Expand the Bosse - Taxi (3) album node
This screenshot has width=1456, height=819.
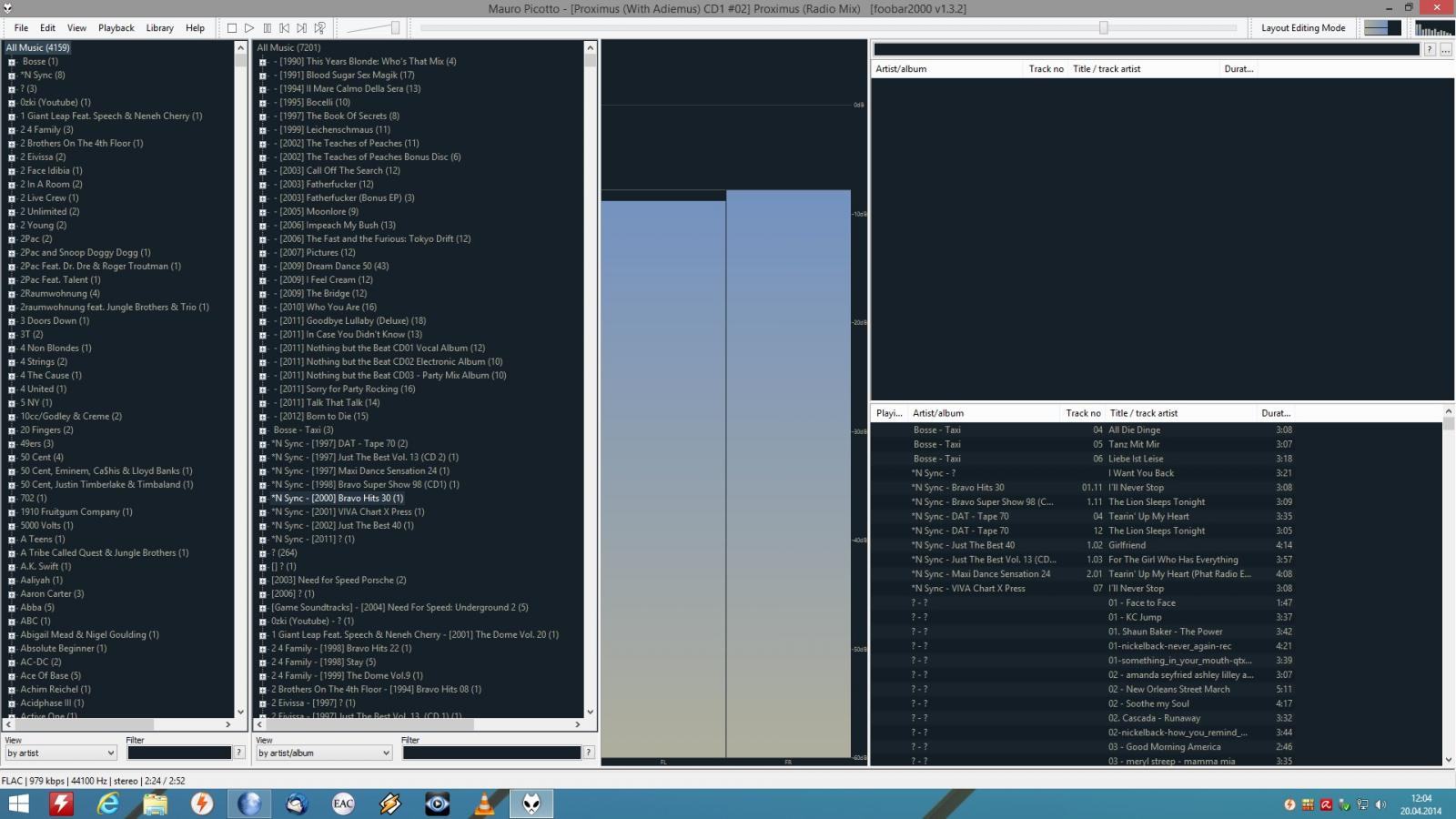pos(263,430)
